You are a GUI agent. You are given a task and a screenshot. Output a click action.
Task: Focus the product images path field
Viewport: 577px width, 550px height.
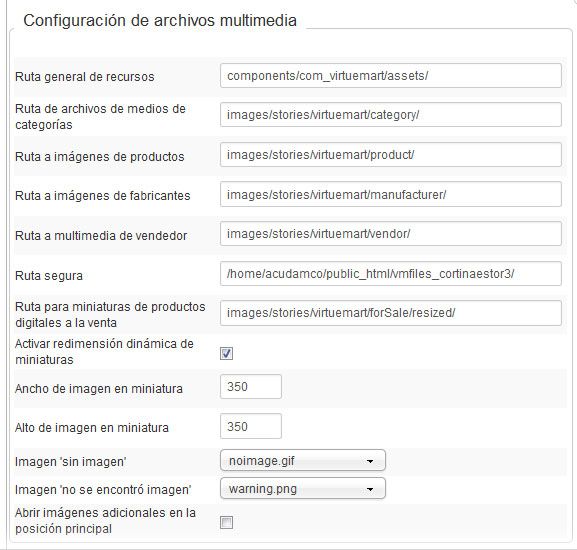point(391,155)
